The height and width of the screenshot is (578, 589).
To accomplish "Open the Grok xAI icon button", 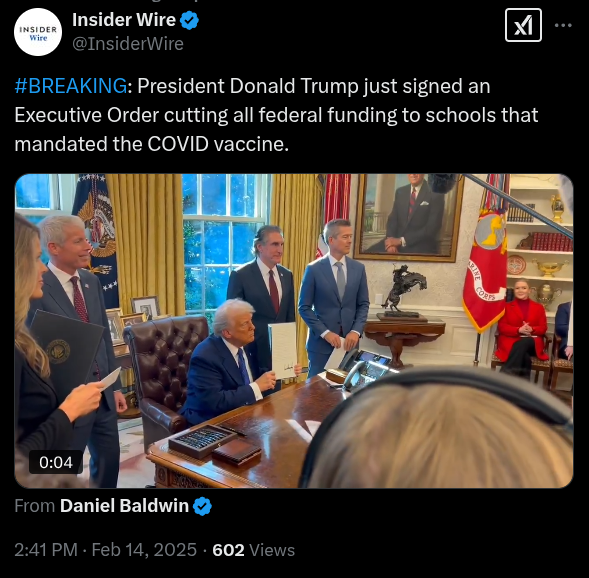I will tap(523, 25).
